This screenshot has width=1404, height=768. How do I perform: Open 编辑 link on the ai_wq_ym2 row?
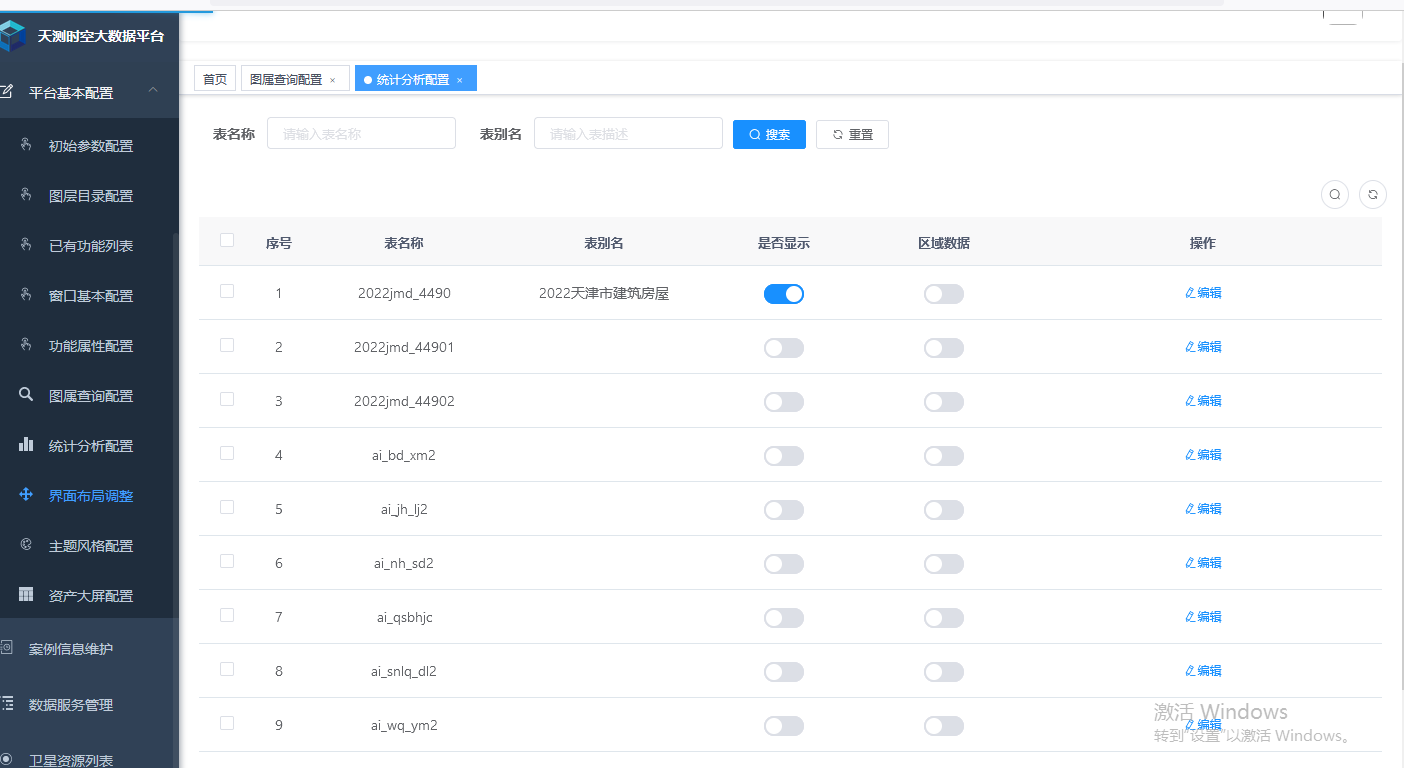pyautogui.click(x=1203, y=725)
